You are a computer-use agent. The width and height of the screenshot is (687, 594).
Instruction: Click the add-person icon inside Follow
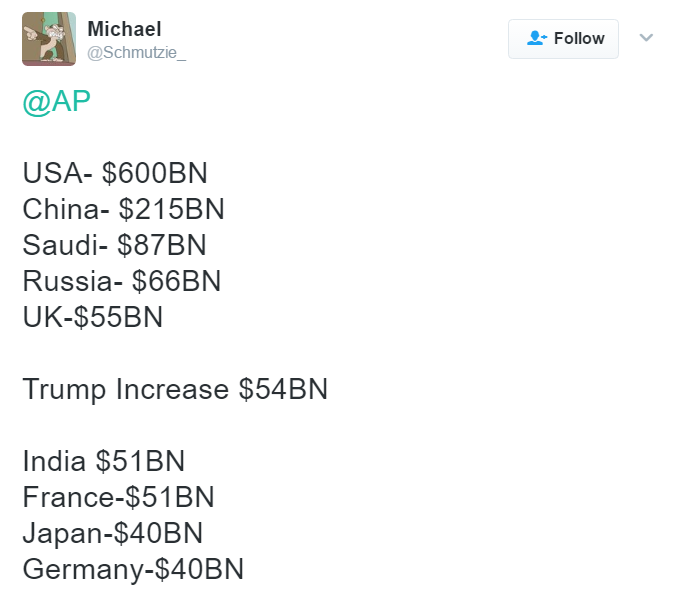coord(537,38)
